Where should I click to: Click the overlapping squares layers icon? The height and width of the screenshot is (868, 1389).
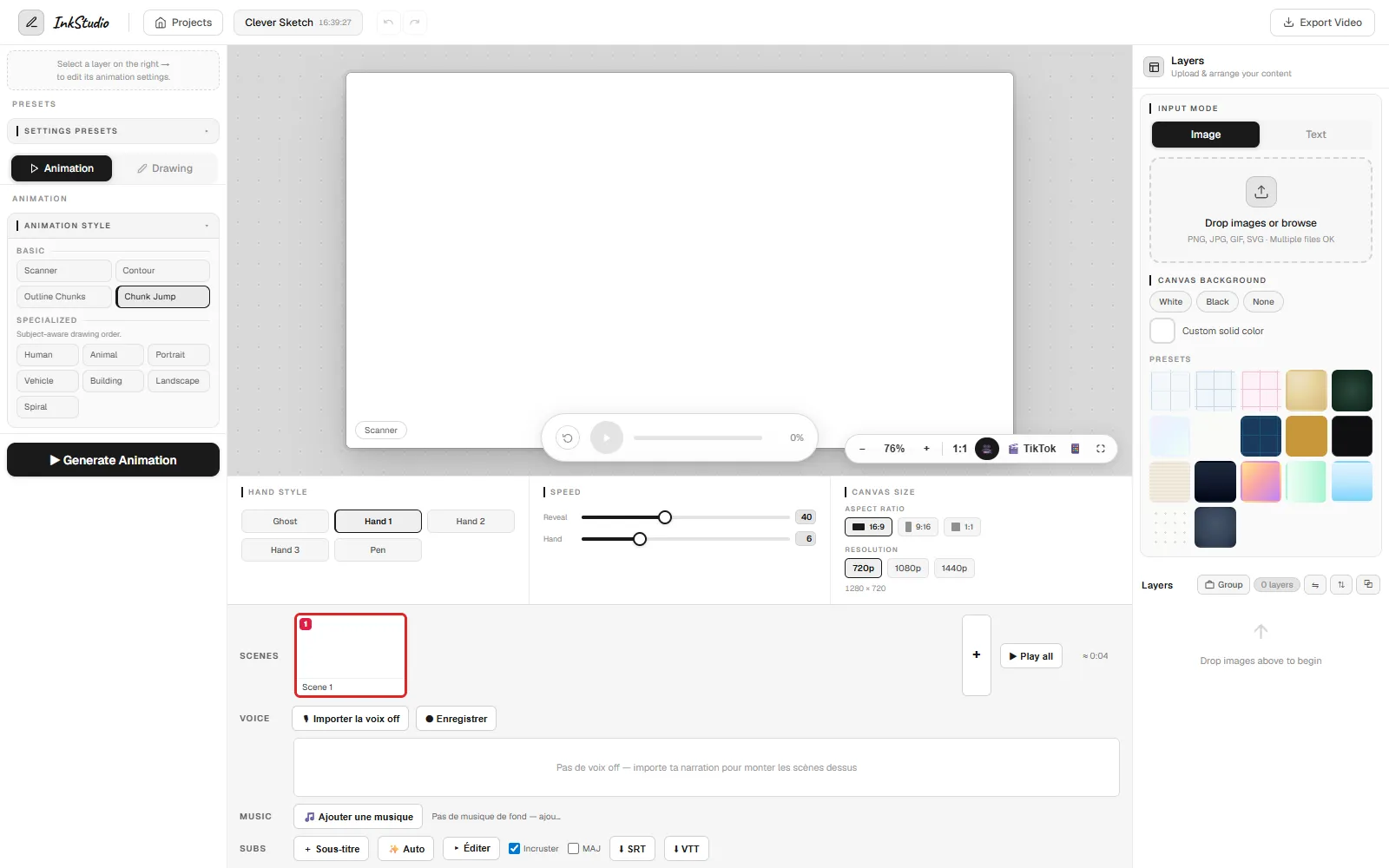click(x=1368, y=585)
